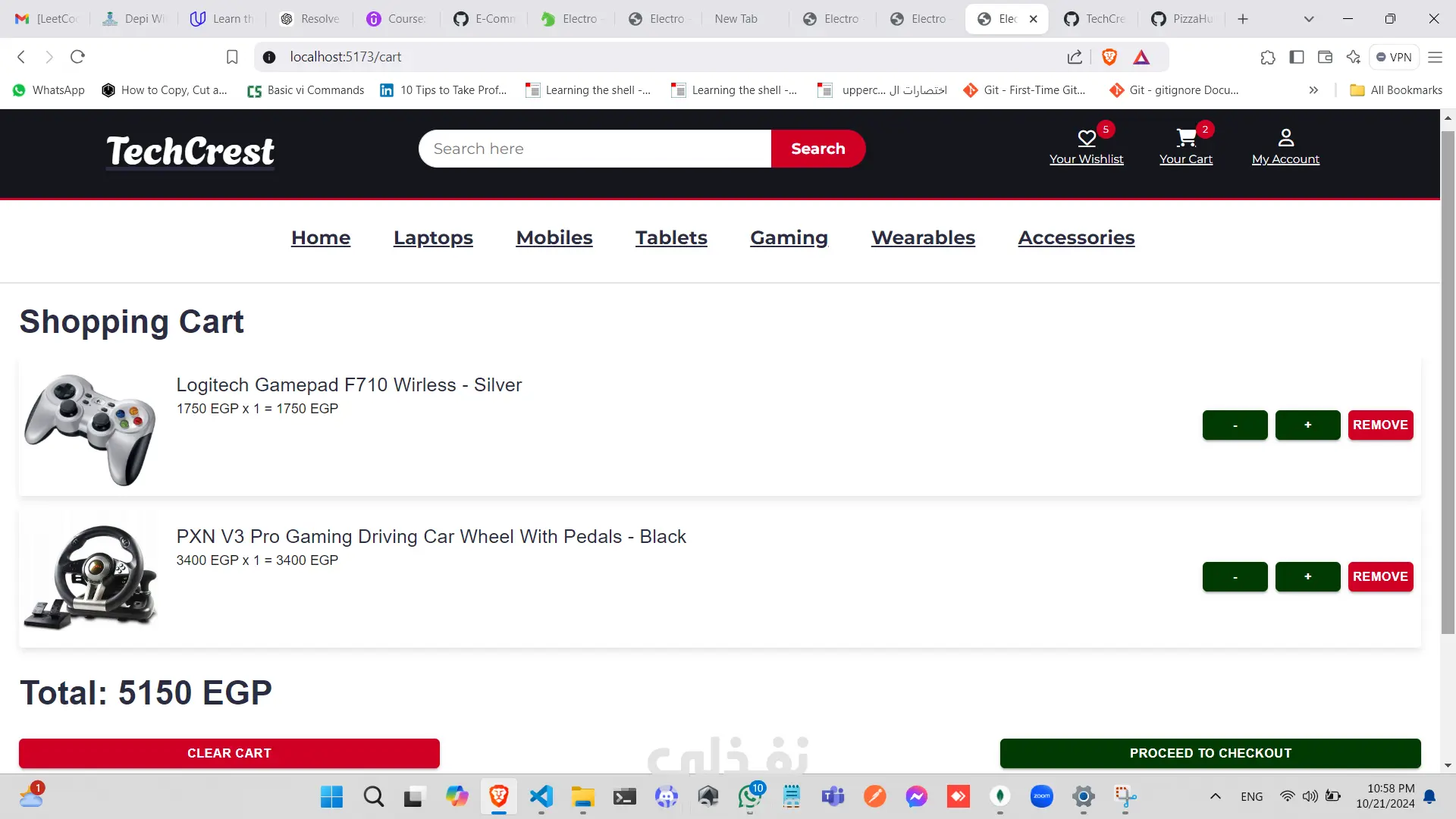Click the Search here input field
1456x819 pixels.
click(x=595, y=149)
